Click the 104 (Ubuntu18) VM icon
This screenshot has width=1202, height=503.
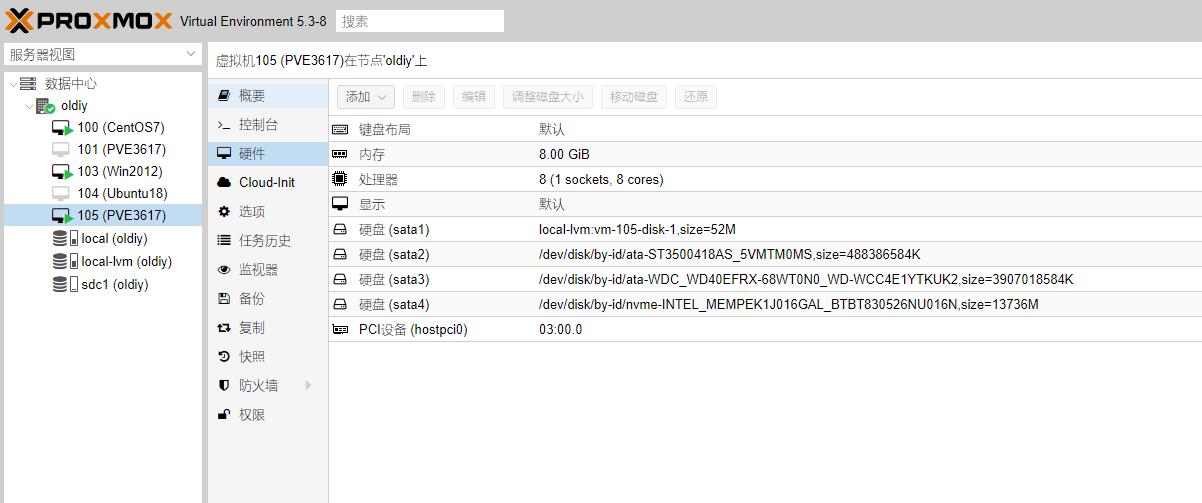coord(62,194)
